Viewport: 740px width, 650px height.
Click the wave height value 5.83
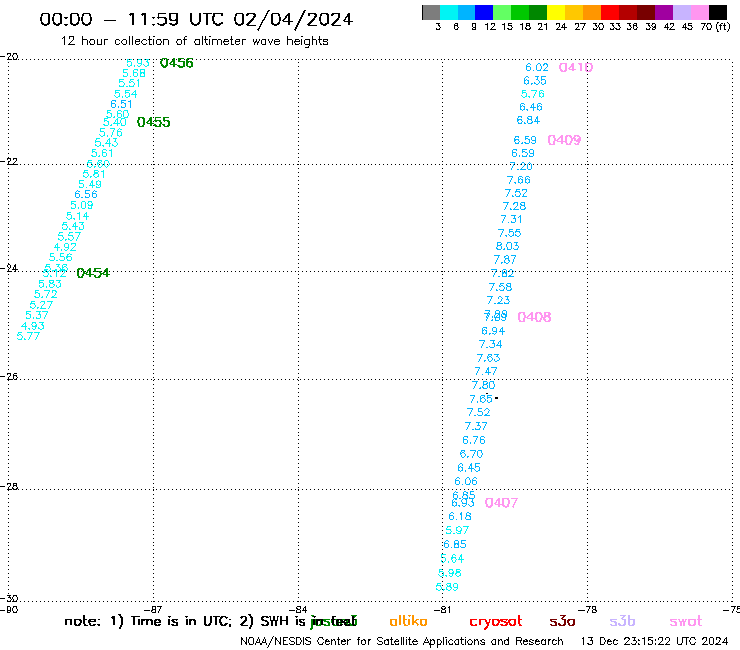(x=50, y=284)
